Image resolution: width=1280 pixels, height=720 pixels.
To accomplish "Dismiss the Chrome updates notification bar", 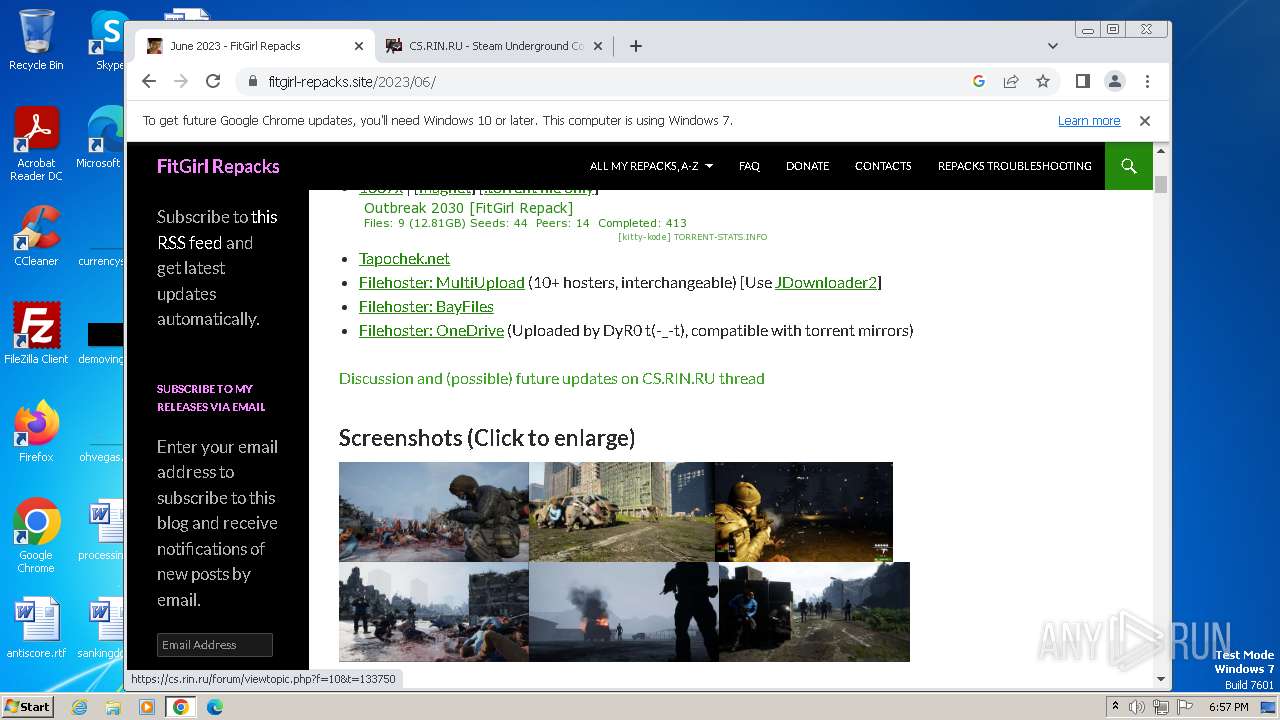I will tap(1145, 121).
